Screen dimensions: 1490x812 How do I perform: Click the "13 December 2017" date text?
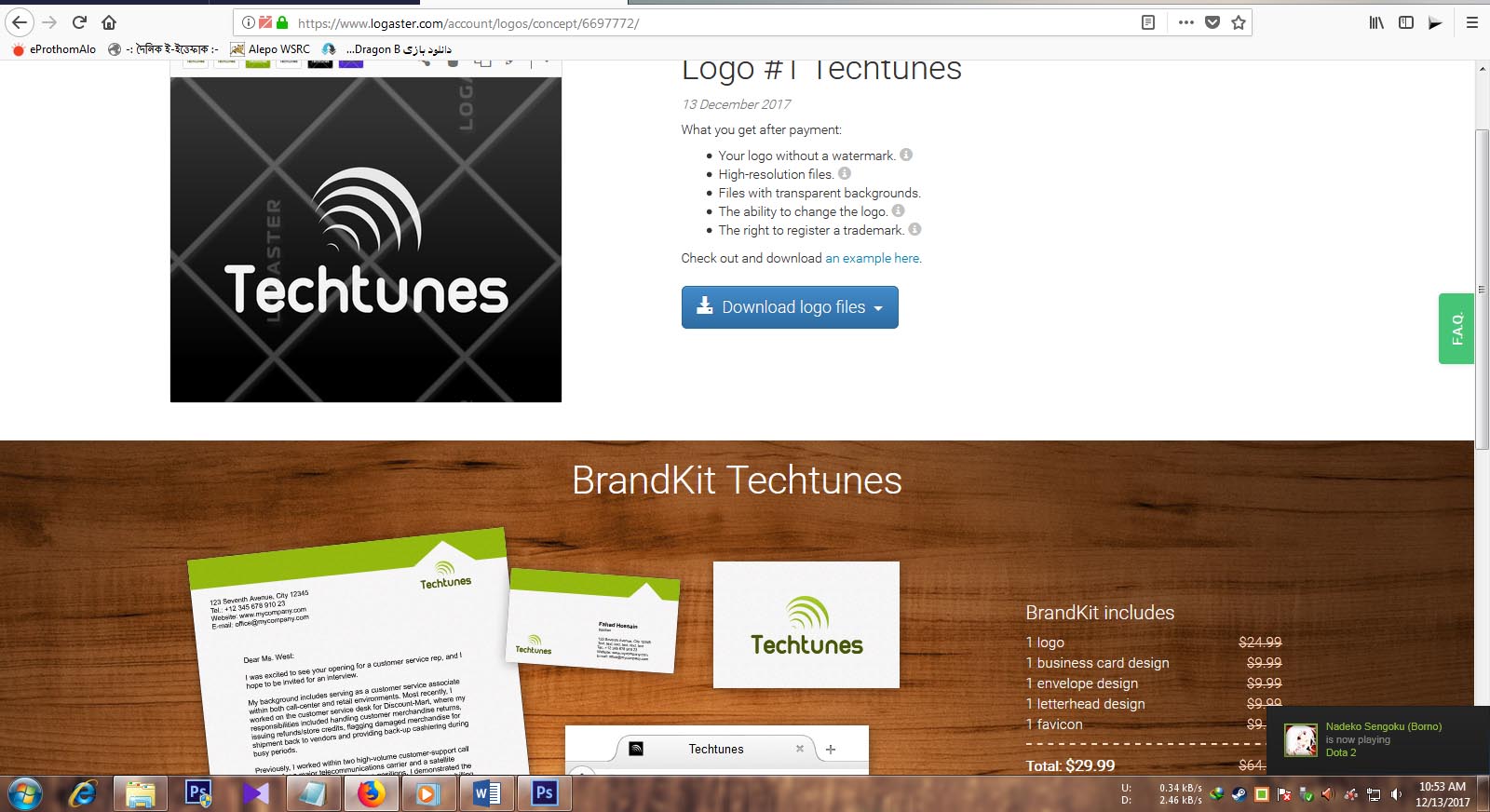click(x=736, y=104)
